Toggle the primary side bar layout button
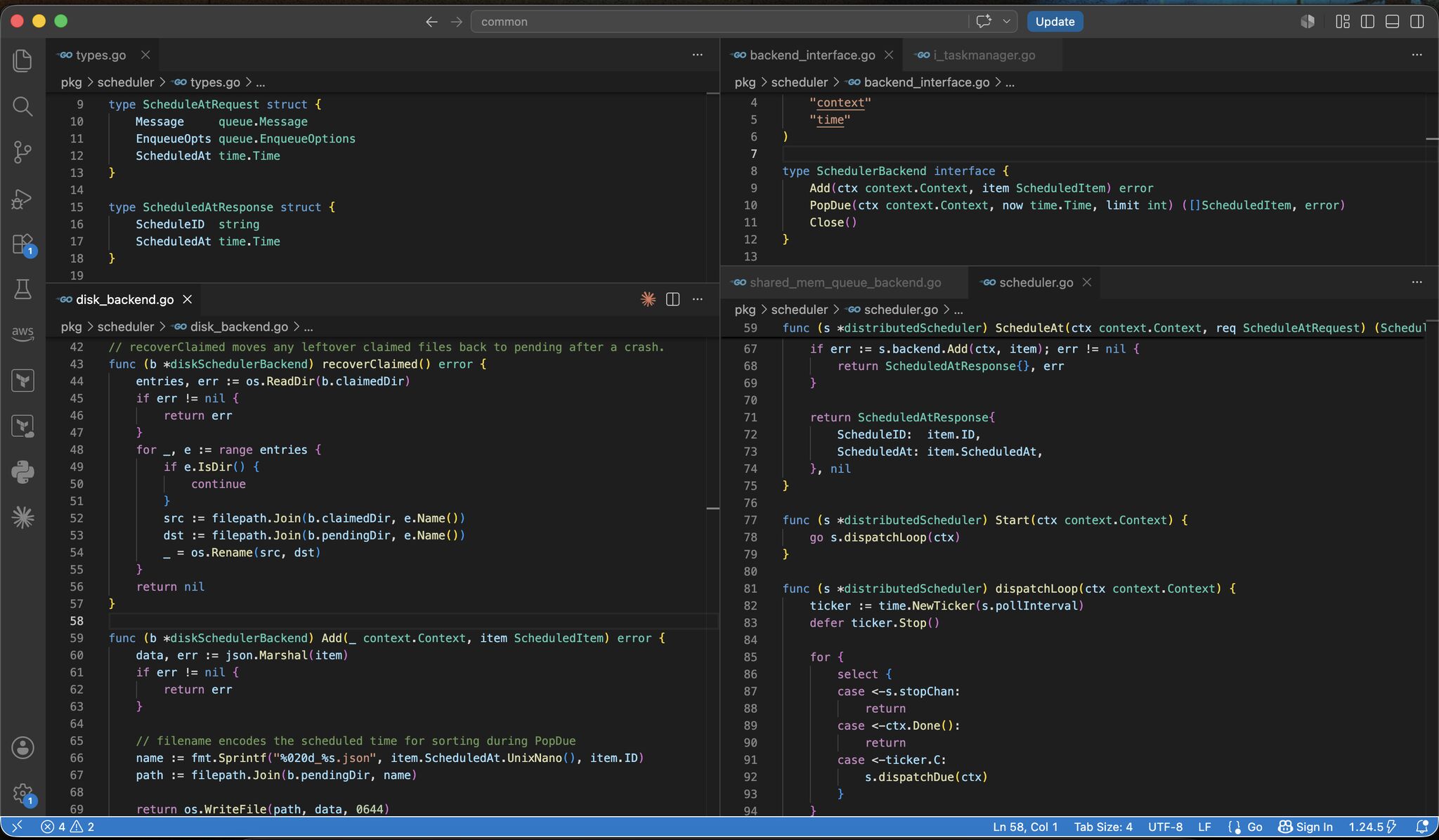The height and width of the screenshot is (840, 1439). click(x=1367, y=22)
